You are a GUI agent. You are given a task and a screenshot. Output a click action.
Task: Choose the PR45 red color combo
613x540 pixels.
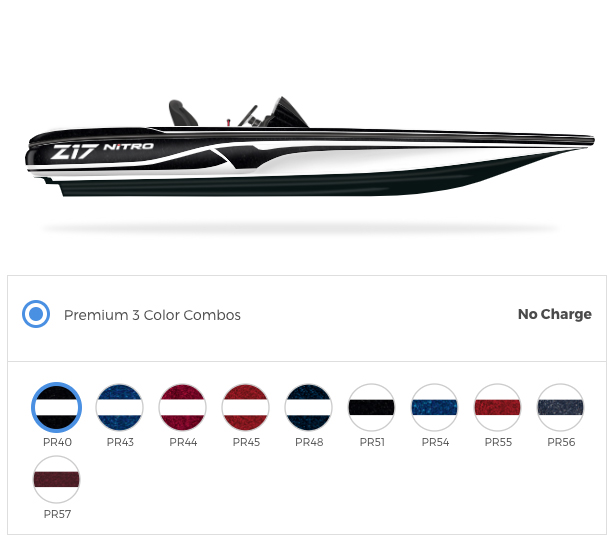point(246,407)
